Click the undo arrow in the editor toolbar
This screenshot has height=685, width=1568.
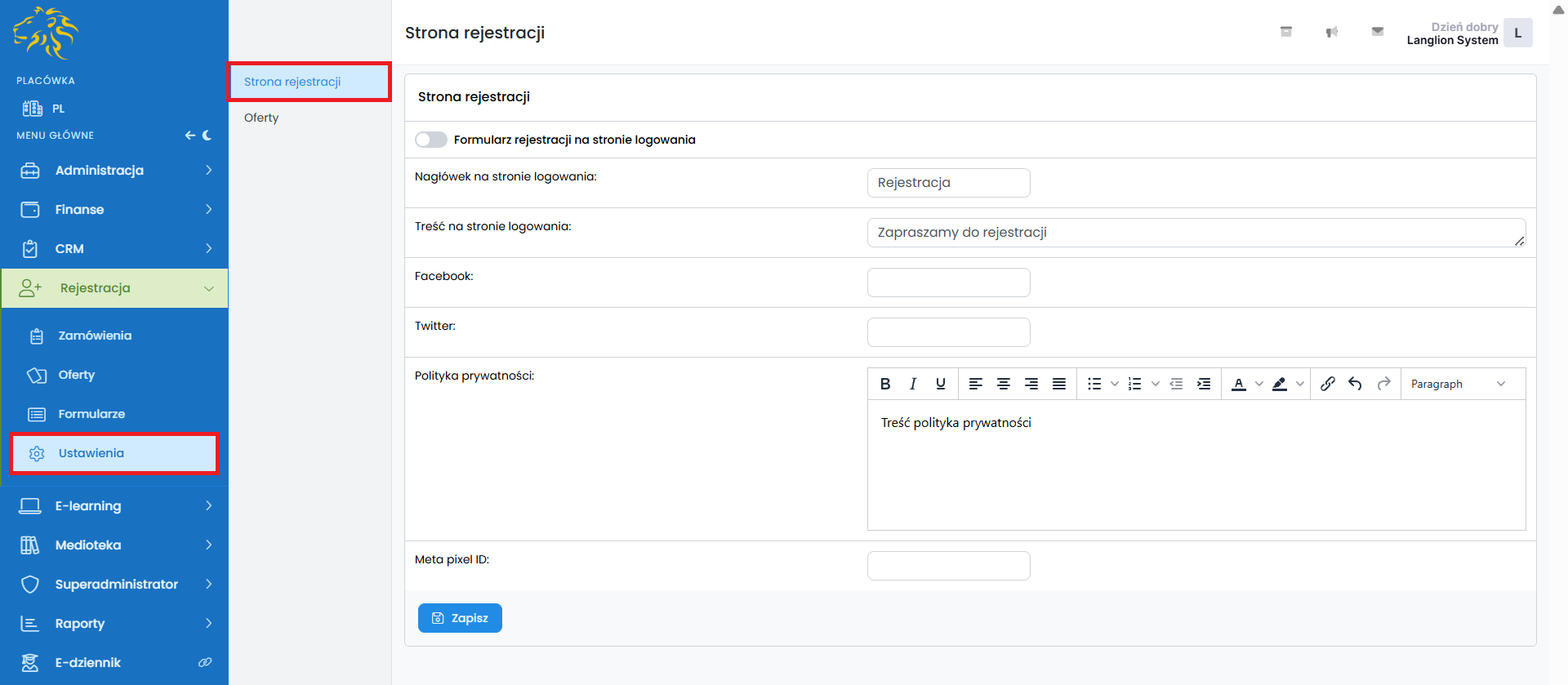pos(1356,384)
